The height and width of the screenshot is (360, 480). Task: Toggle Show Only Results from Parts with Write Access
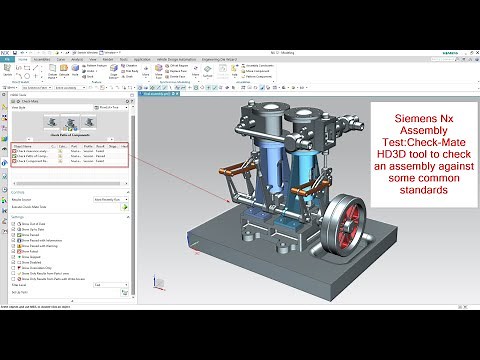point(13,279)
